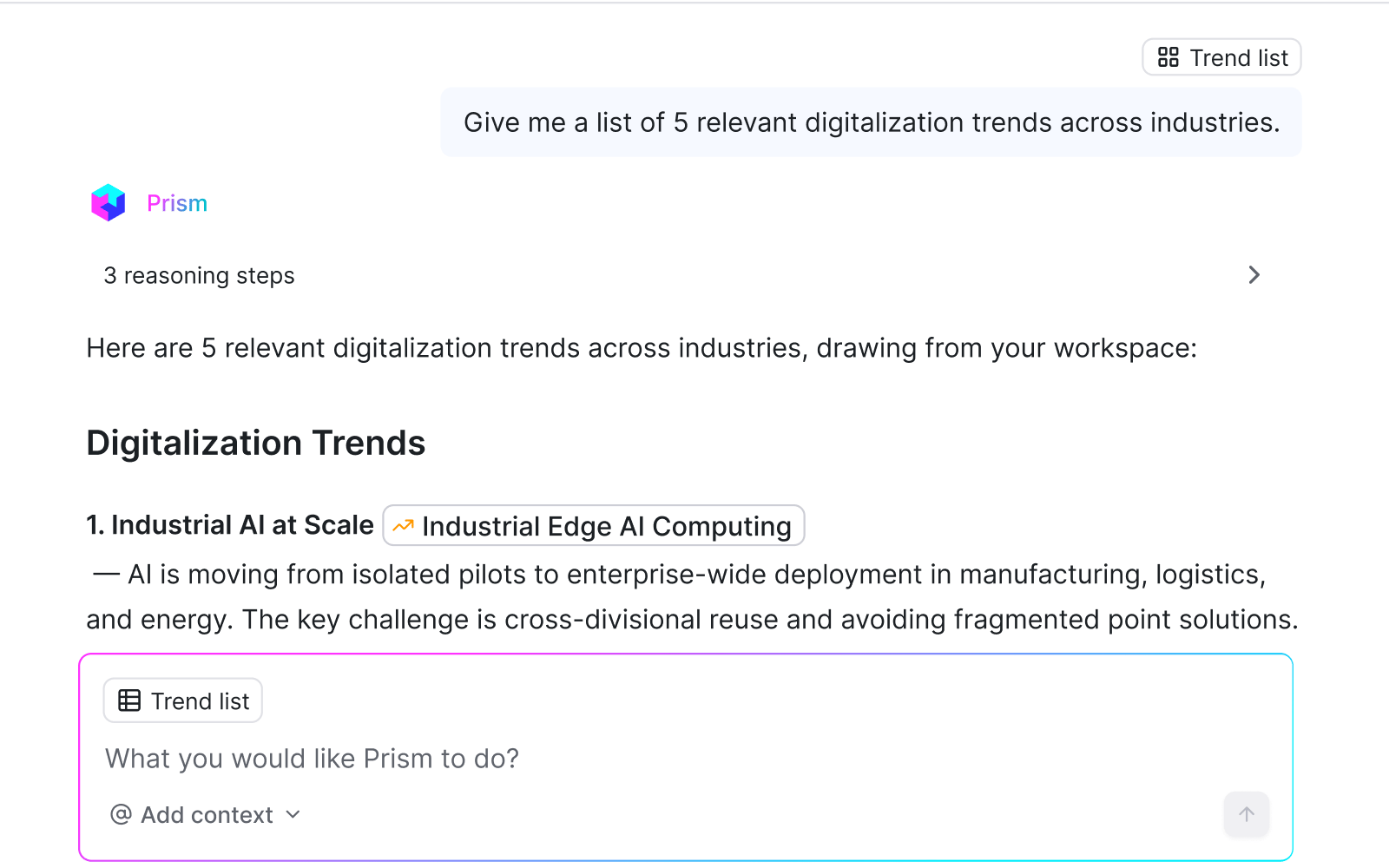Click the table icon in the prompt box chip

(129, 700)
